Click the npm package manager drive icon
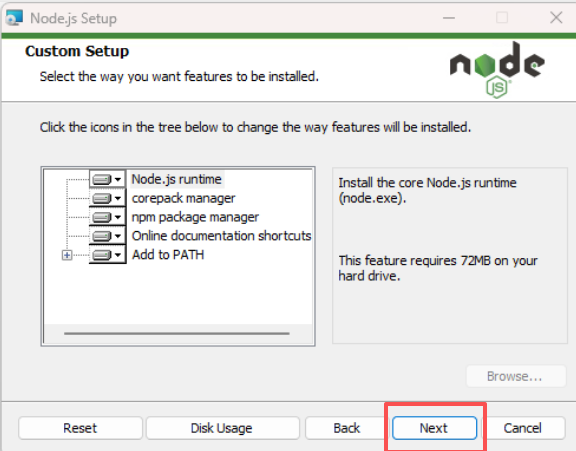Screen dimensions: 576x451 tap(101, 217)
